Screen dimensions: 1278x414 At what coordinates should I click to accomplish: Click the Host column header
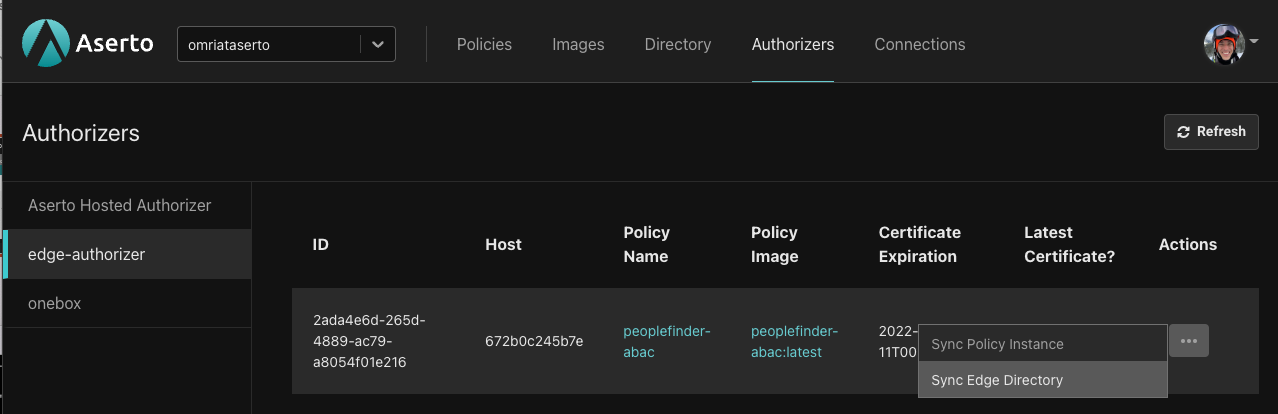(x=503, y=244)
